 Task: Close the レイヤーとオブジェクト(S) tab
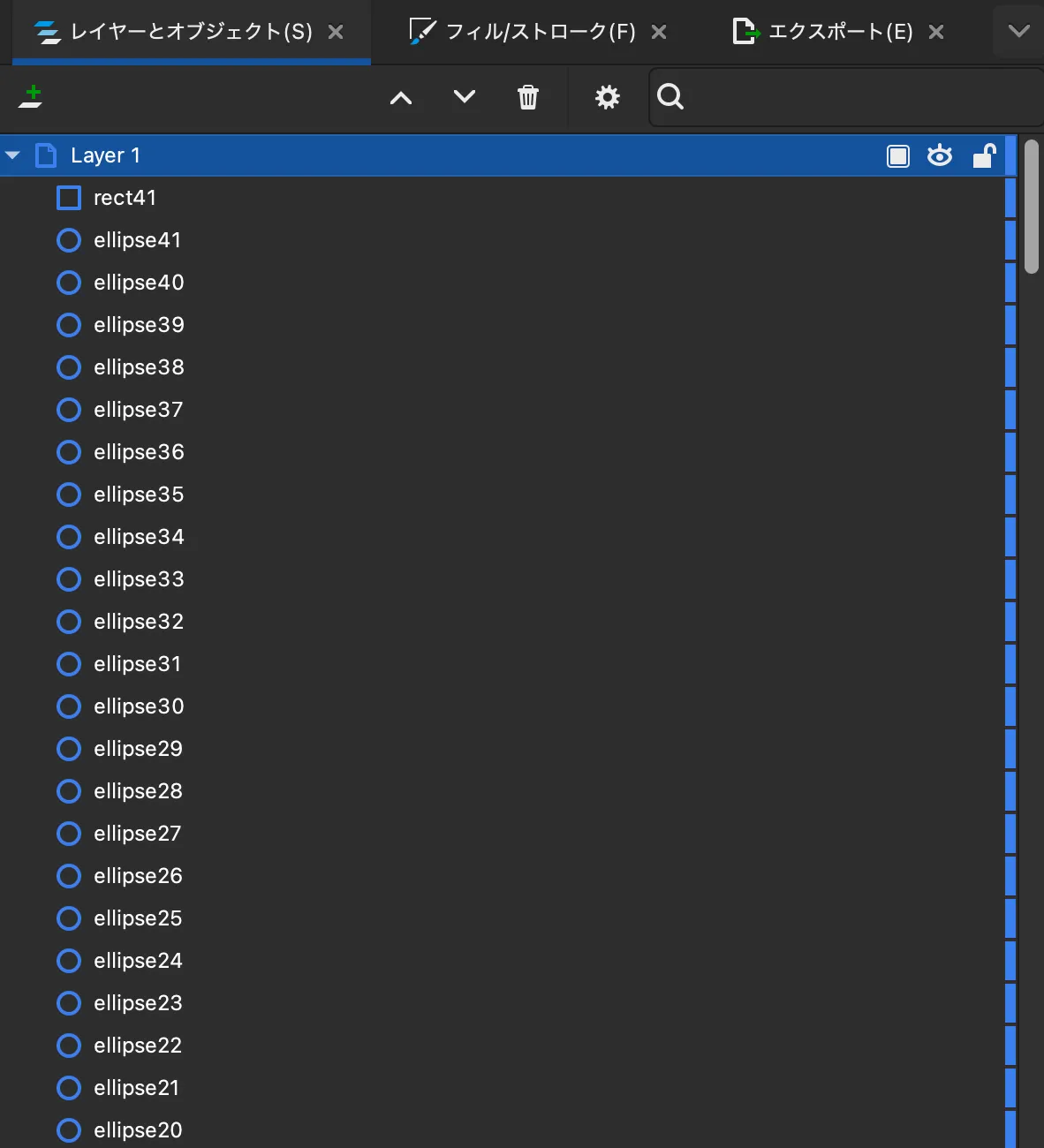coord(336,32)
